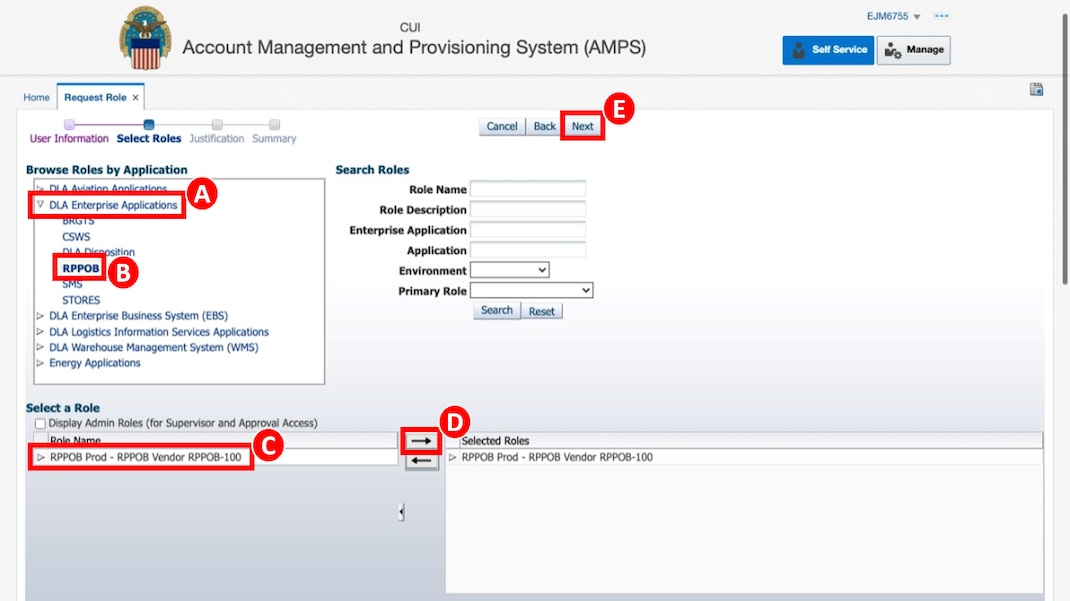The image size is (1070, 601).
Task: Open the Self Service section
Action: (x=828, y=50)
